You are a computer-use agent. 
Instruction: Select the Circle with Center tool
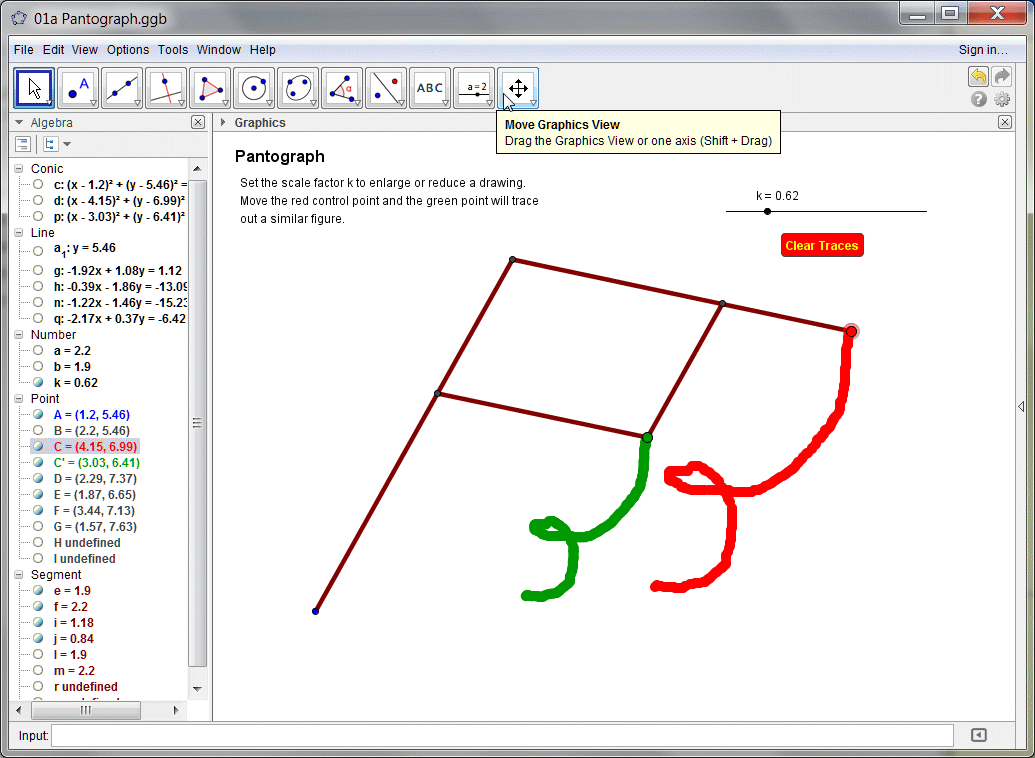click(254, 88)
